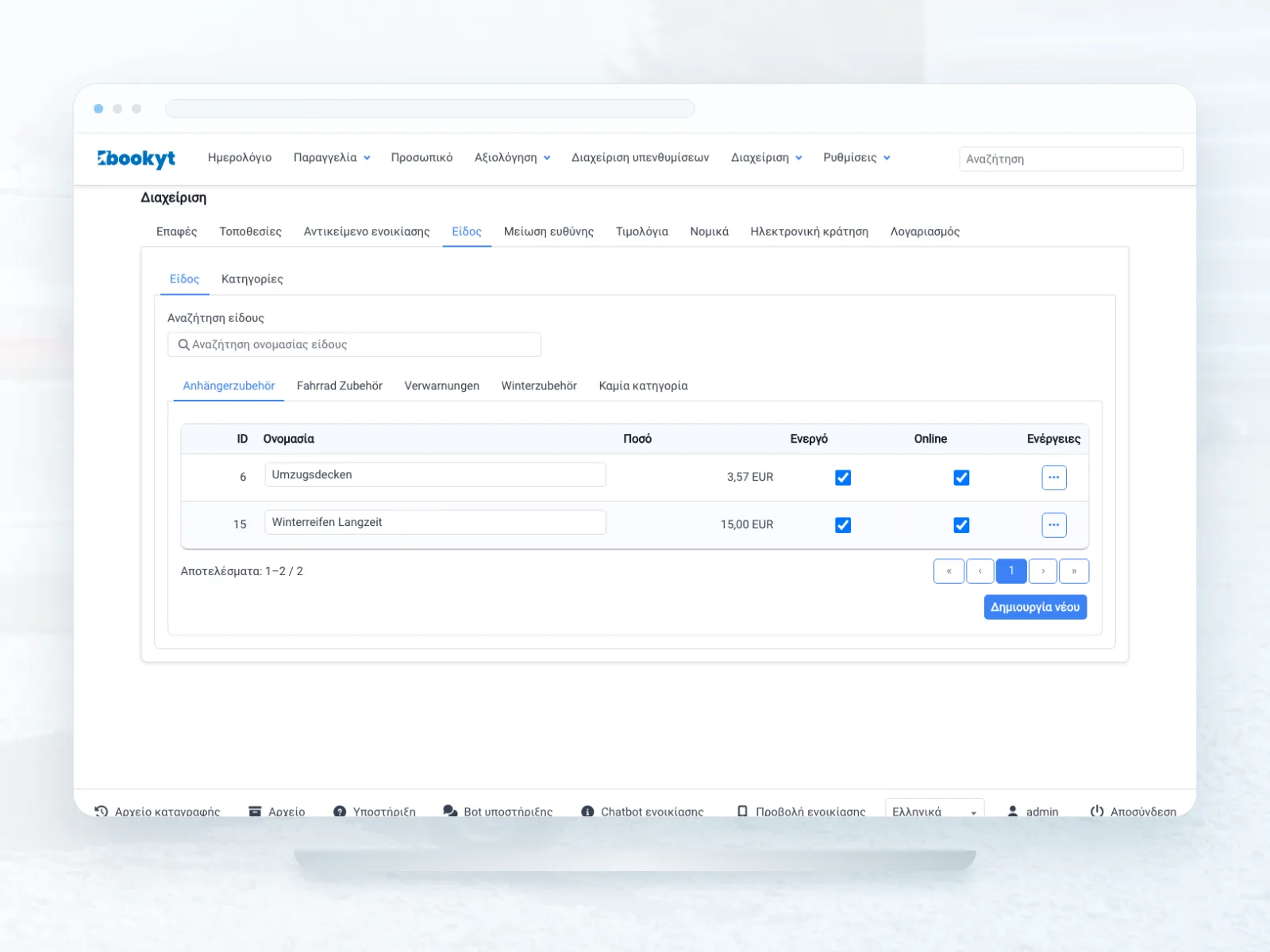This screenshot has height=952, width=1270.
Task: Open actions menu for Umzugsdecken row
Action: [x=1053, y=478]
